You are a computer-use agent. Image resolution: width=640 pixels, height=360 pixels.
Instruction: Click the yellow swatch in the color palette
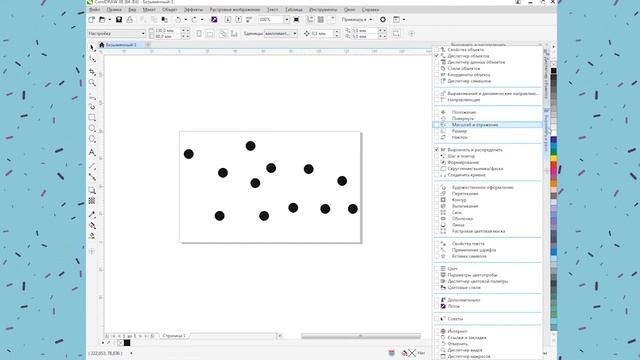point(553,158)
